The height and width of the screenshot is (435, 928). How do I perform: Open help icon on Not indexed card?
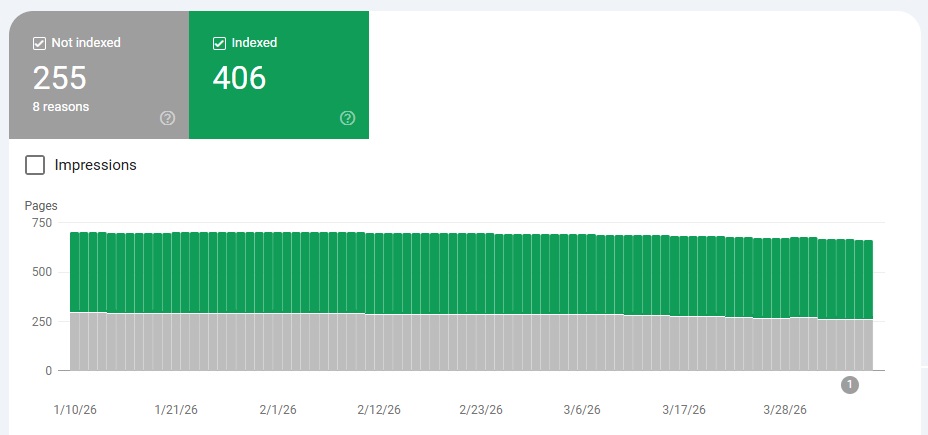(x=167, y=118)
